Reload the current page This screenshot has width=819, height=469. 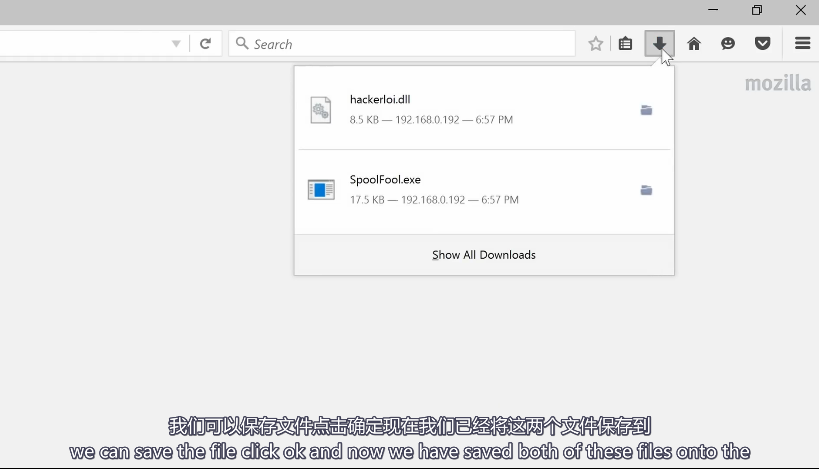point(205,44)
